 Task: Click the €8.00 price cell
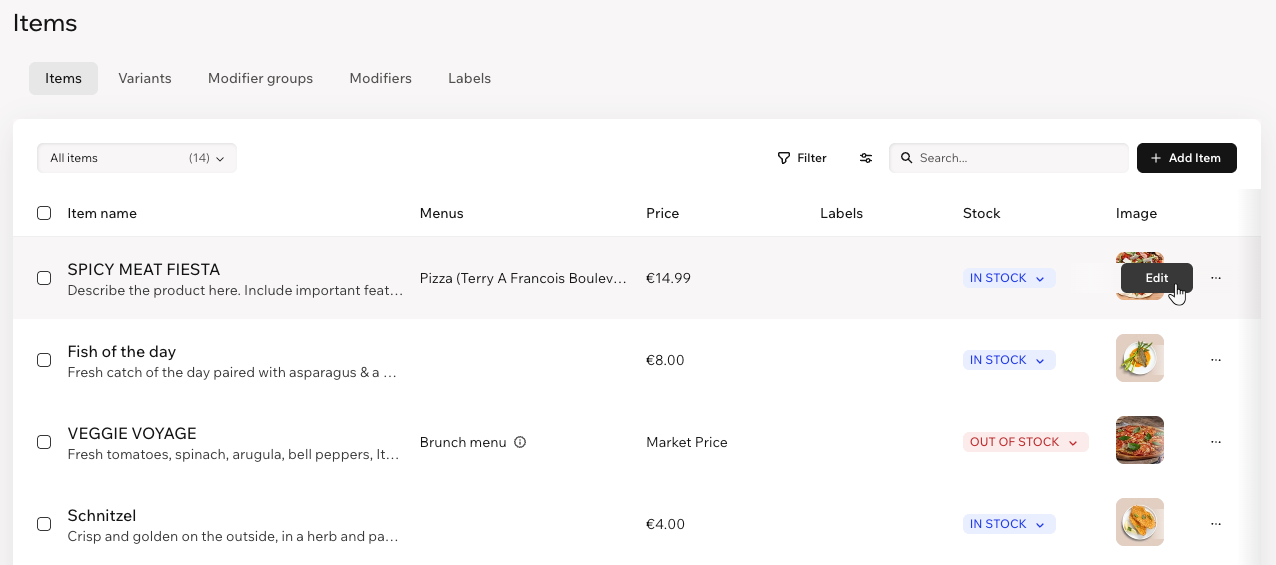pos(665,360)
